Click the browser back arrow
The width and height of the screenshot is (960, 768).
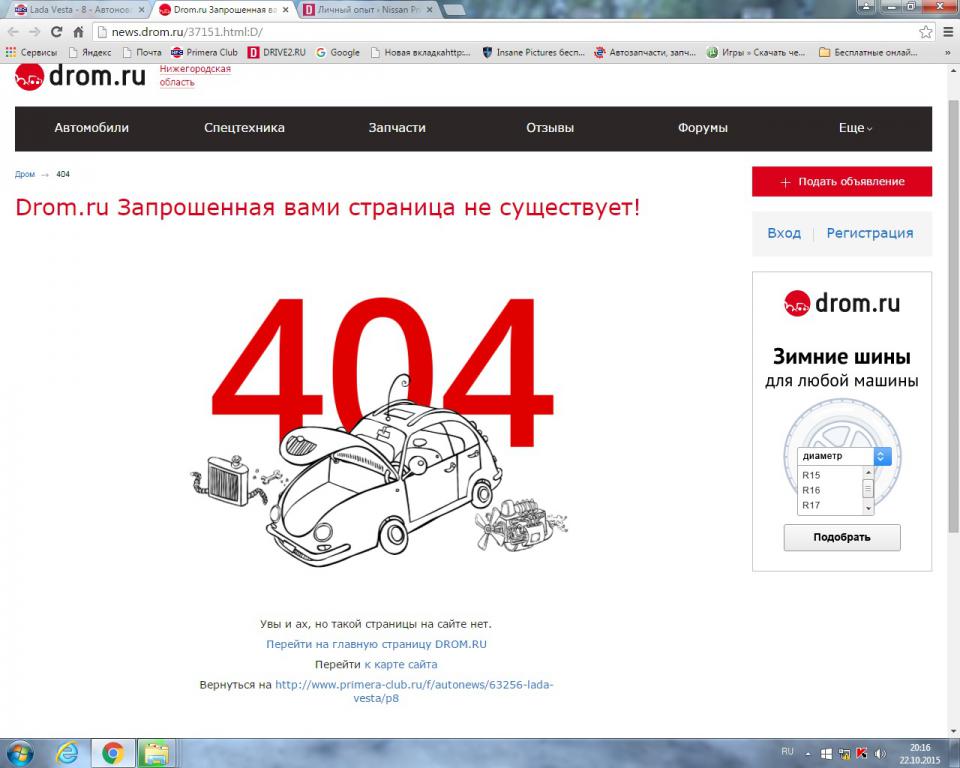[x=13, y=32]
